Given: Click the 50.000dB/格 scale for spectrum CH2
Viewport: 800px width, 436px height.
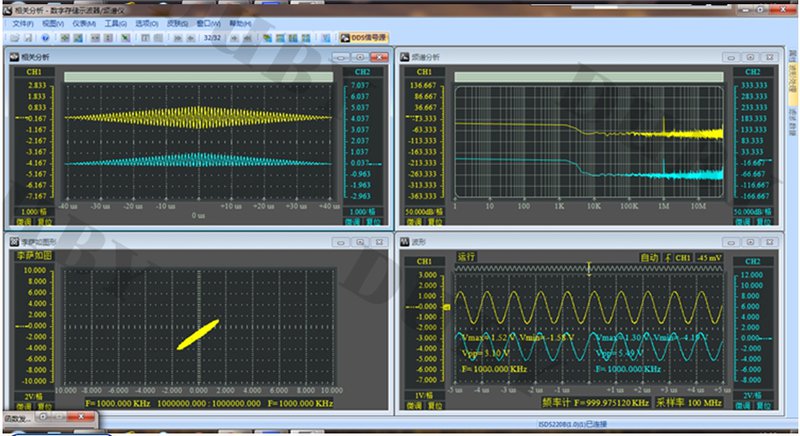Looking at the screenshot, I should click(x=753, y=212).
